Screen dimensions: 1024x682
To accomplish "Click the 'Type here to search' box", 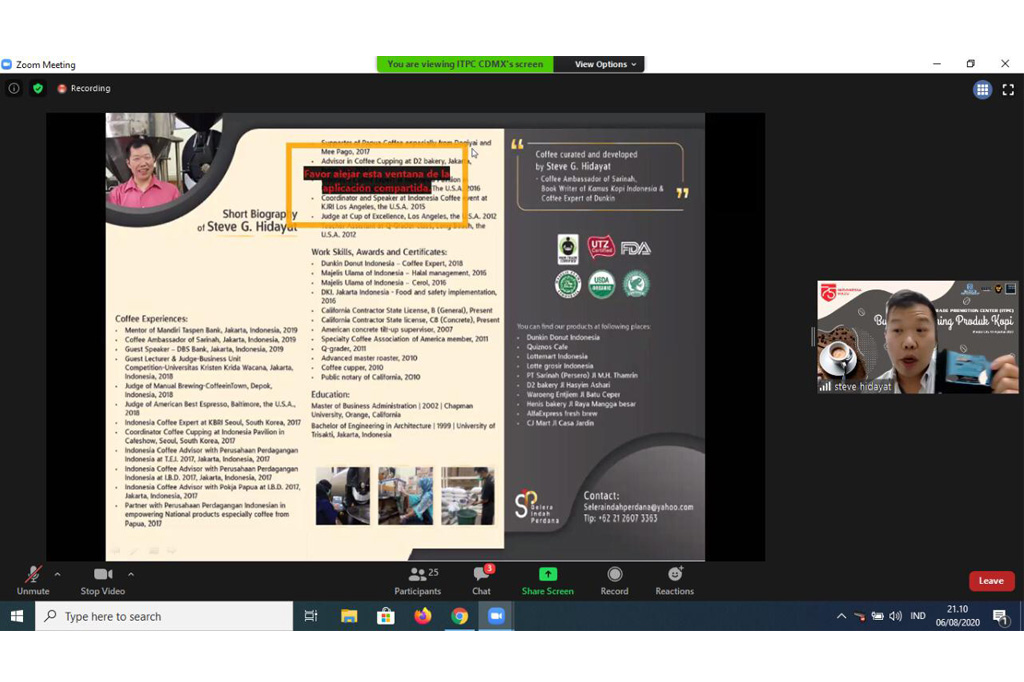I will click(164, 616).
